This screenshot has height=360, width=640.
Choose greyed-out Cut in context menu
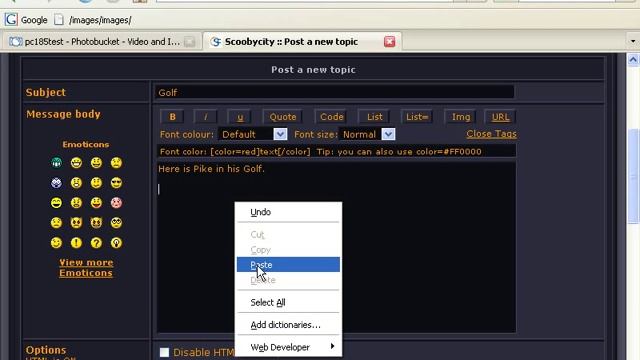(288, 235)
